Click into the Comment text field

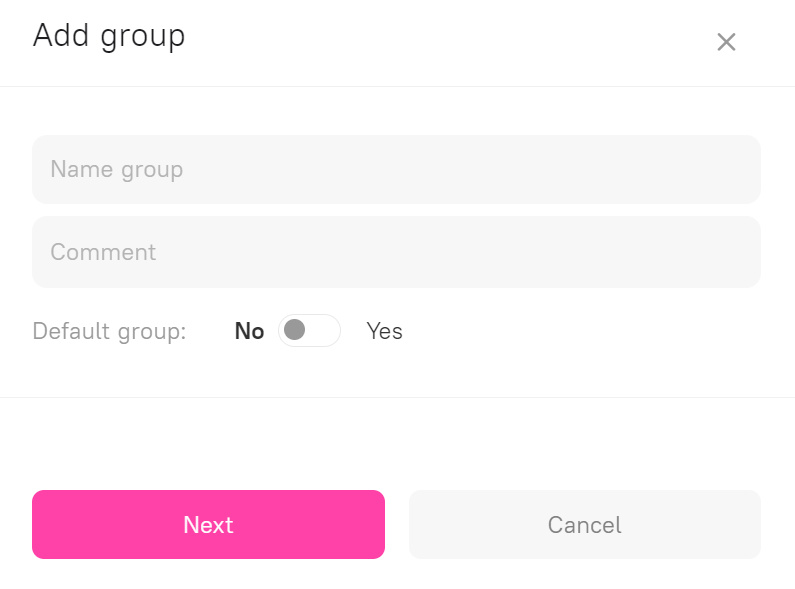tap(396, 252)
